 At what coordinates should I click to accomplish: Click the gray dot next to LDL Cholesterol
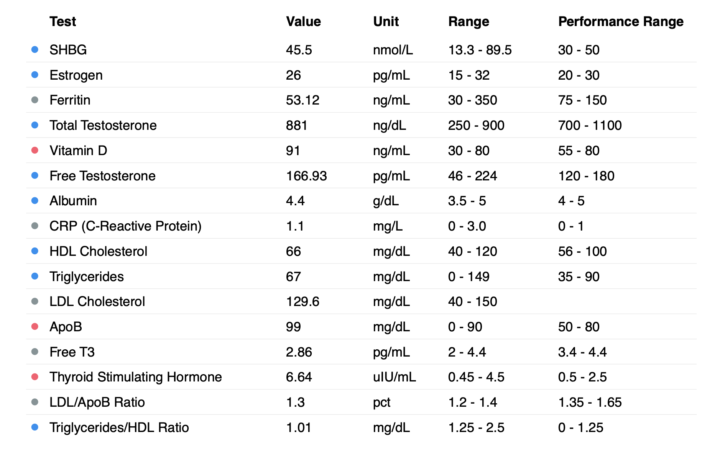click(34, 301)
